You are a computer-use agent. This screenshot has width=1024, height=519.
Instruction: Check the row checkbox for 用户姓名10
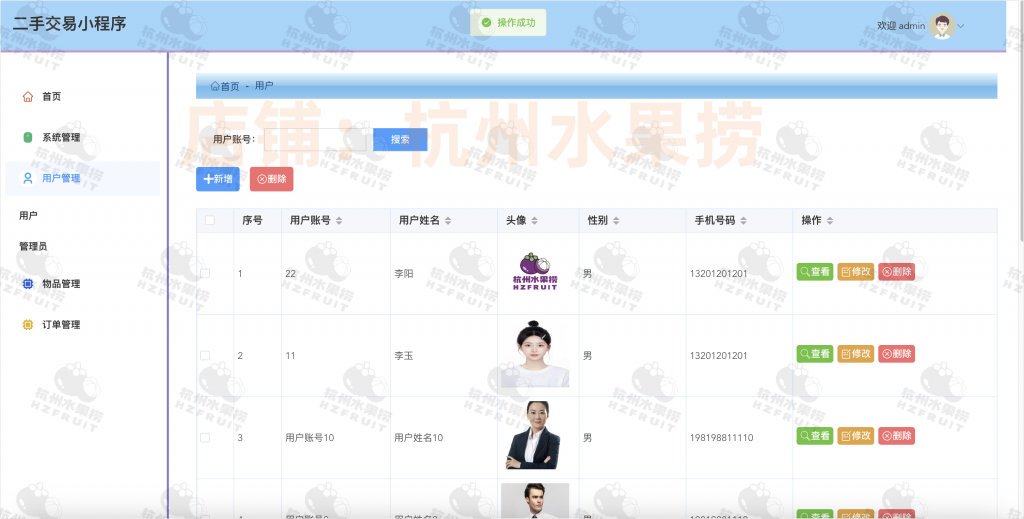[205, 437]
